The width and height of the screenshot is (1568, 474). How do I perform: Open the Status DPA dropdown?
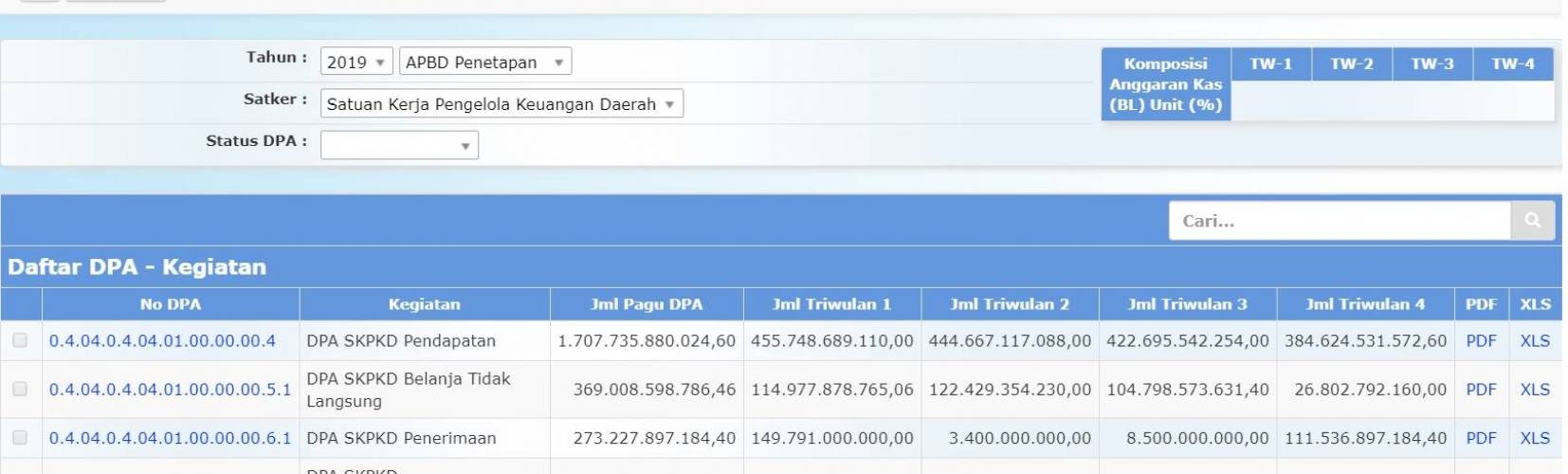pyautogui.click(x=399, y=145)
